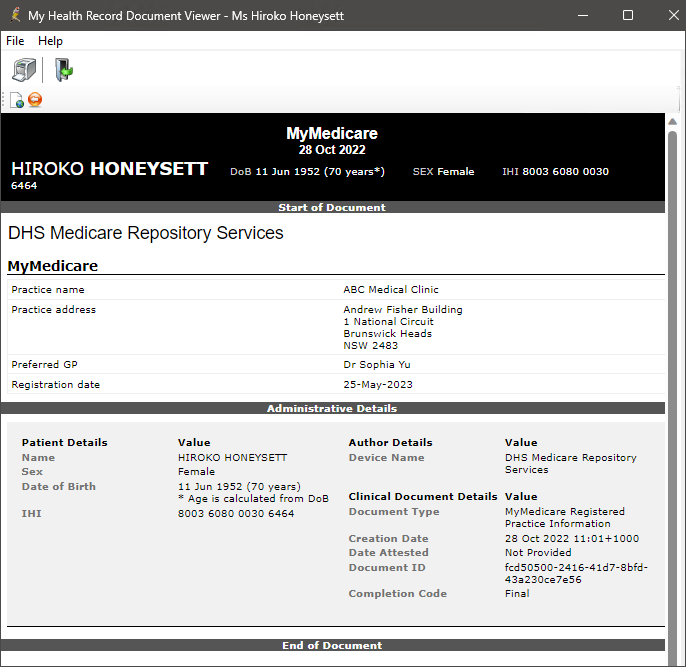Click the vertical scrollbar thumb

pyautogui.click(x=673, y=398)
